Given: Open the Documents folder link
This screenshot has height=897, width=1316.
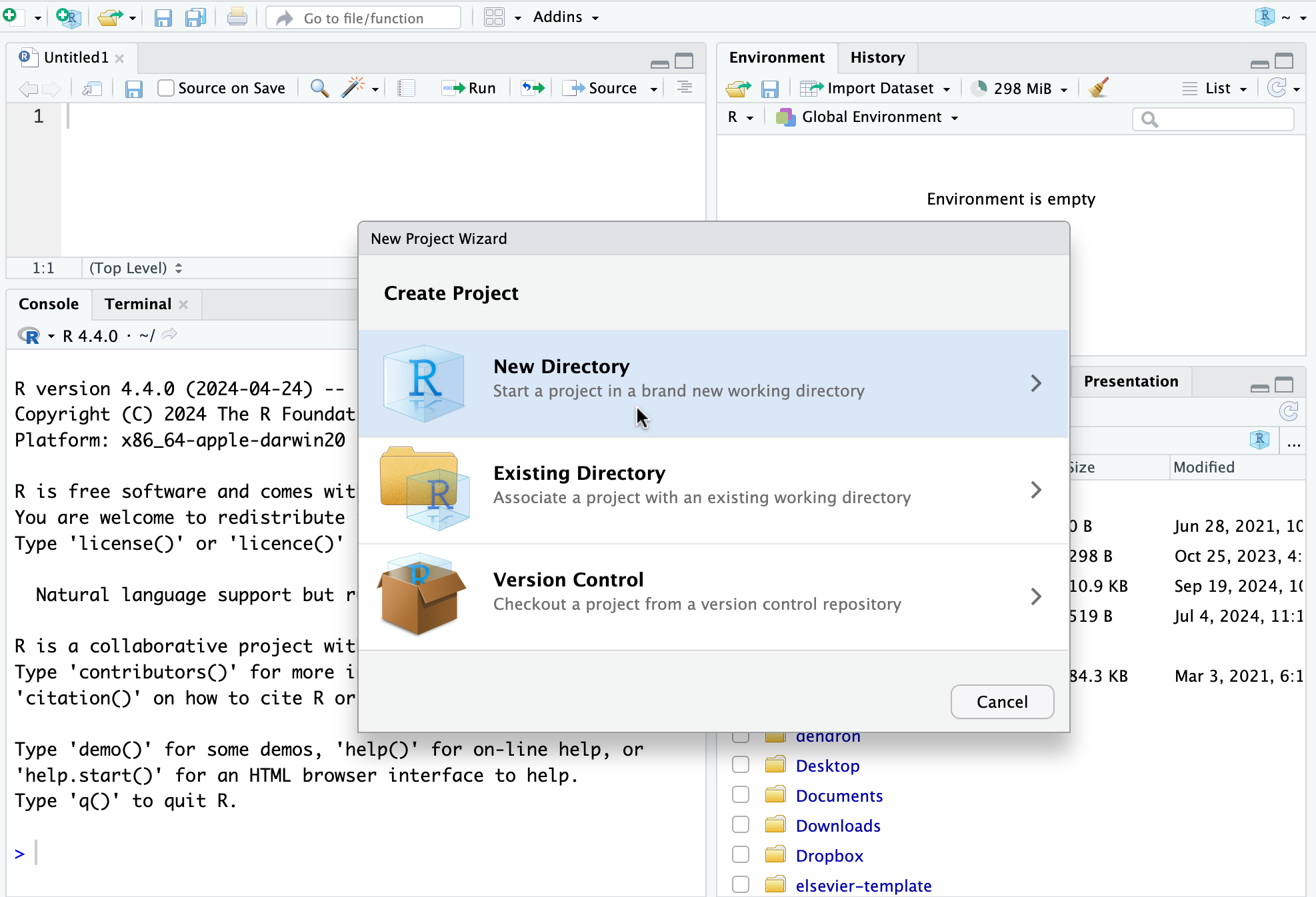Looking at the screenshot, I should coord(839,796).
